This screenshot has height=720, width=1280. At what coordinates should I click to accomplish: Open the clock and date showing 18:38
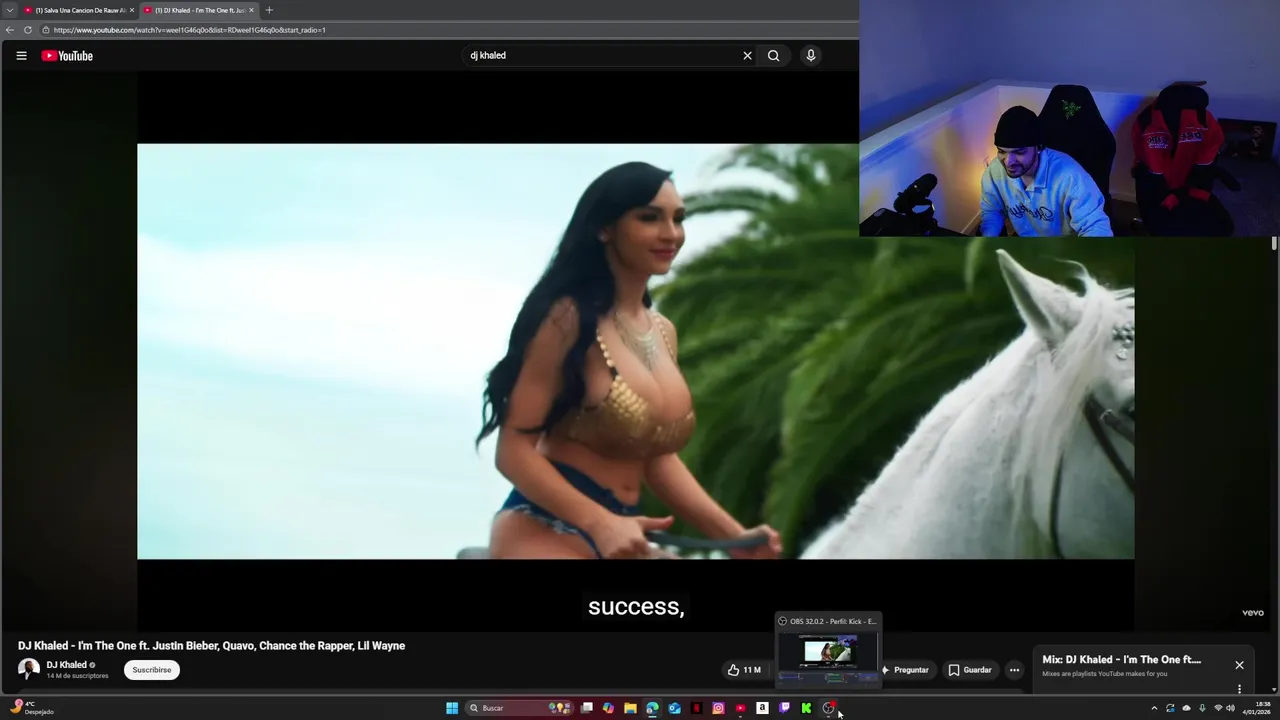point(1256,708)
